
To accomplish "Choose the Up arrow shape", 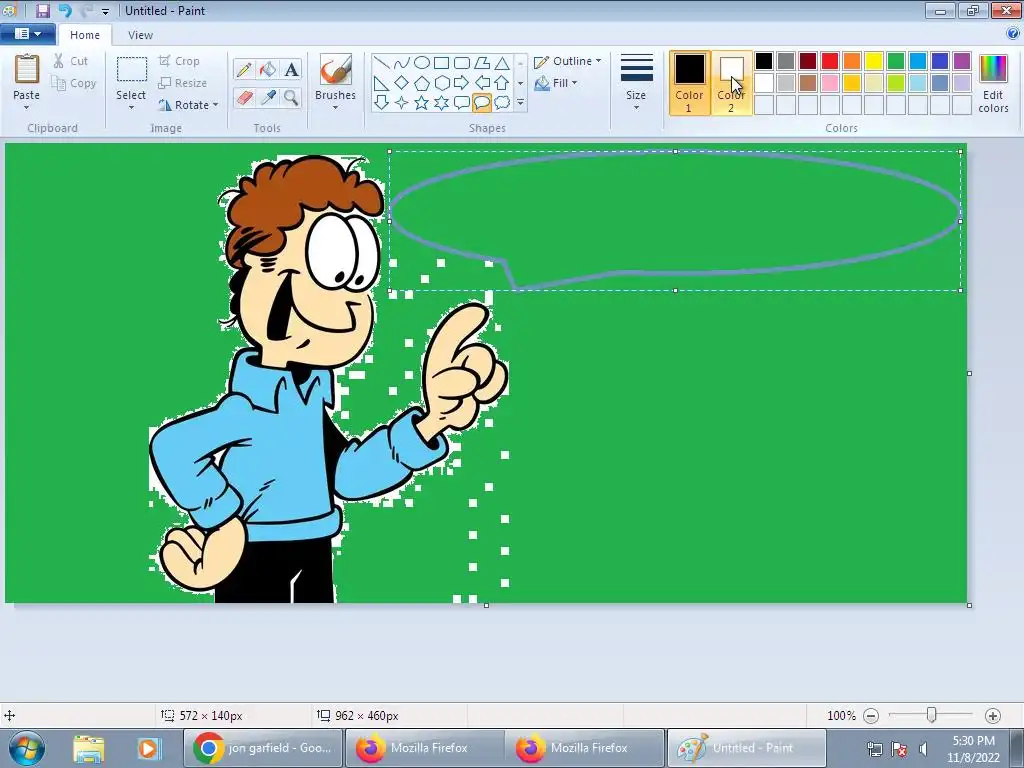I will point(502,83).
